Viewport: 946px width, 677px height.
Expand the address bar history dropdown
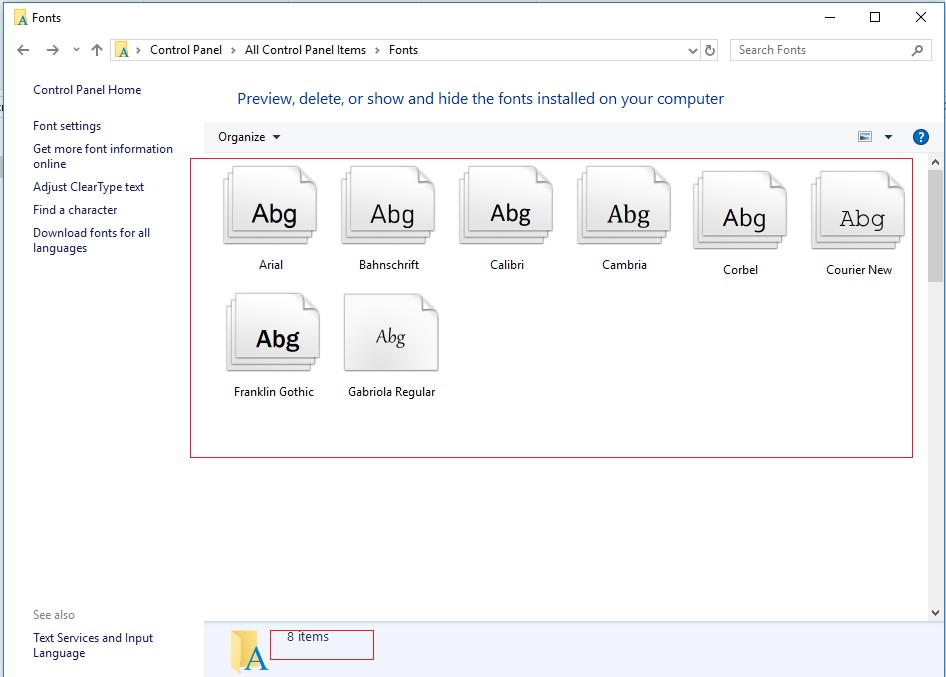(693, 50)
